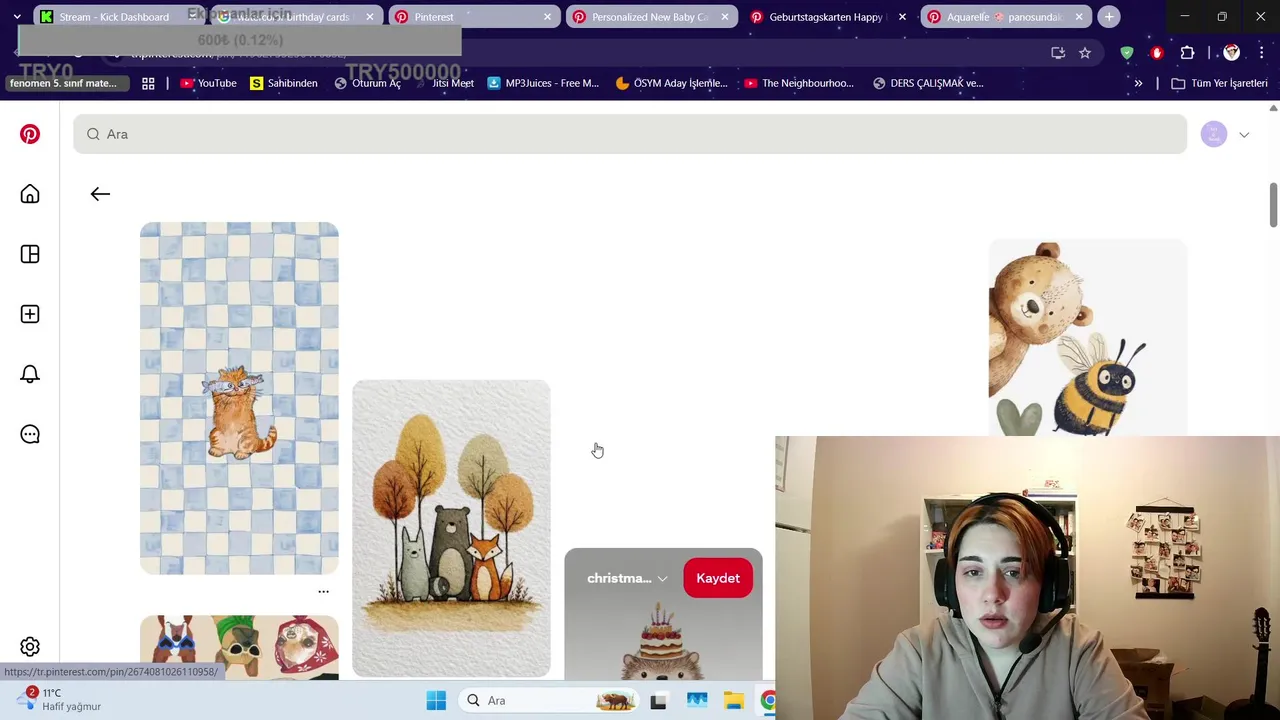Go to the Home feed icon in sidebar
The image size is (1280, 720).
30,194
